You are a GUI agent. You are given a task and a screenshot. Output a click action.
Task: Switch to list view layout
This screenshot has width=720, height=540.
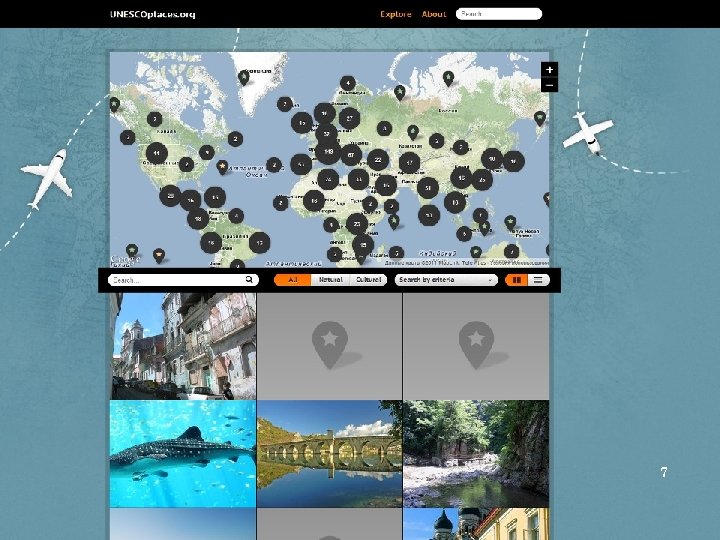pyautogui.click(x=539, y=280)
